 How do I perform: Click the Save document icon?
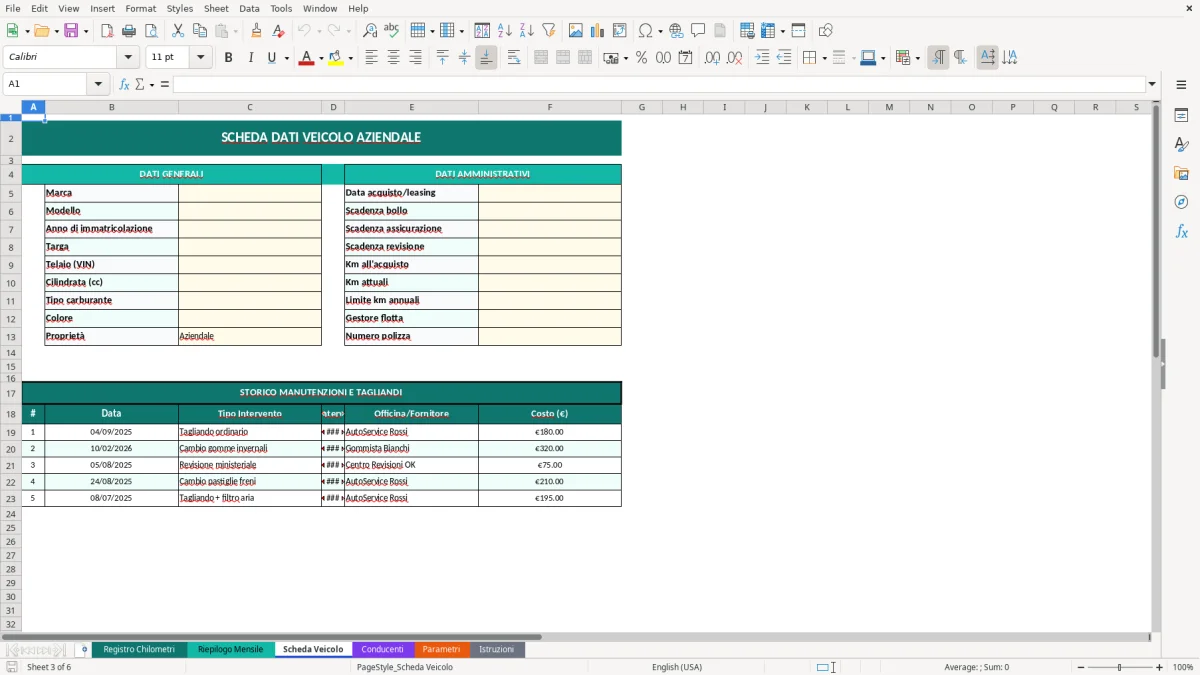pyautogui.click(x=71, y=31)
